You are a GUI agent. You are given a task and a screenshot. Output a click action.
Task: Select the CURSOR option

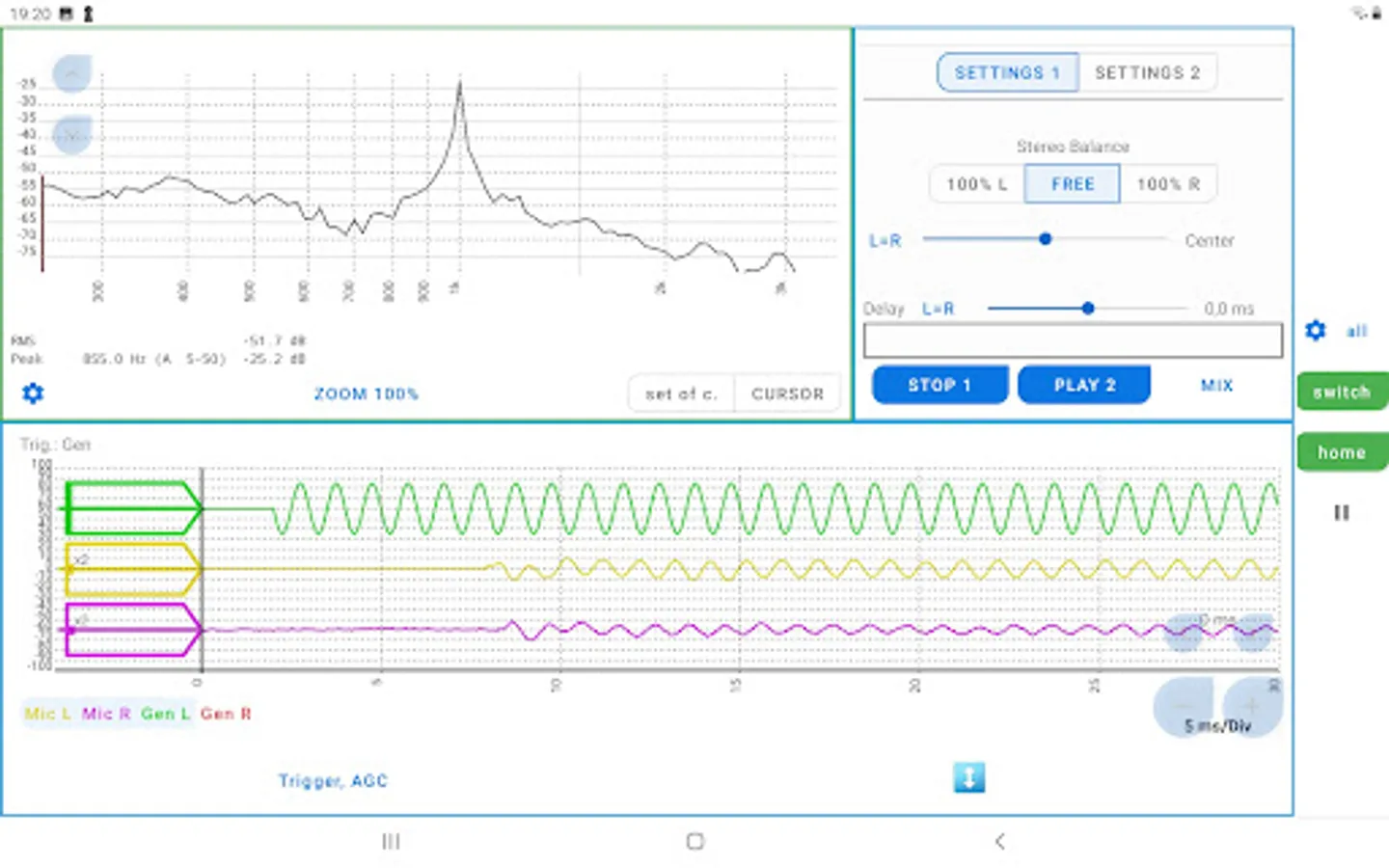(x=787, y=393)
